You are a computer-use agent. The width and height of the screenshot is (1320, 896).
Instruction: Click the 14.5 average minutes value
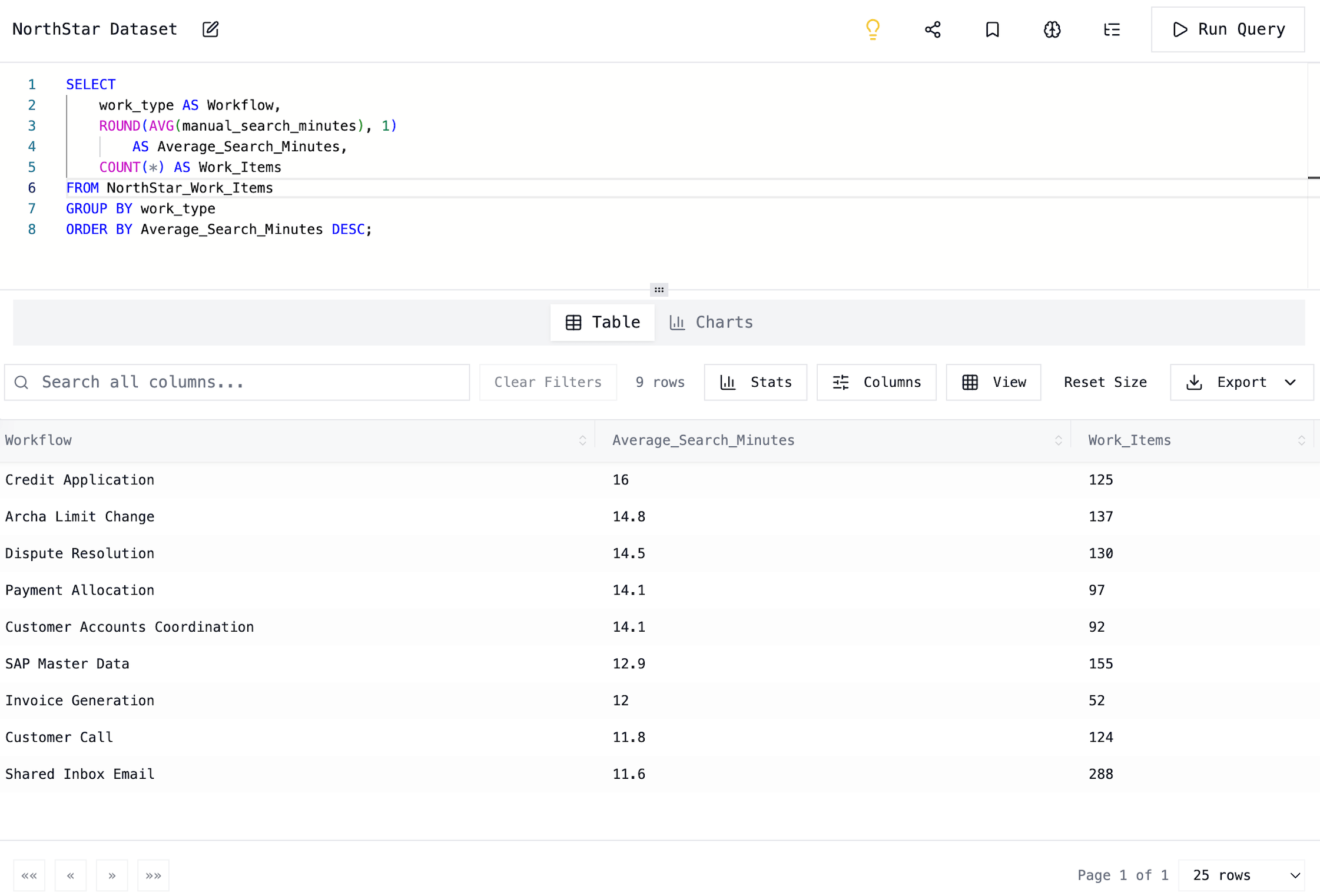(629, 553)
